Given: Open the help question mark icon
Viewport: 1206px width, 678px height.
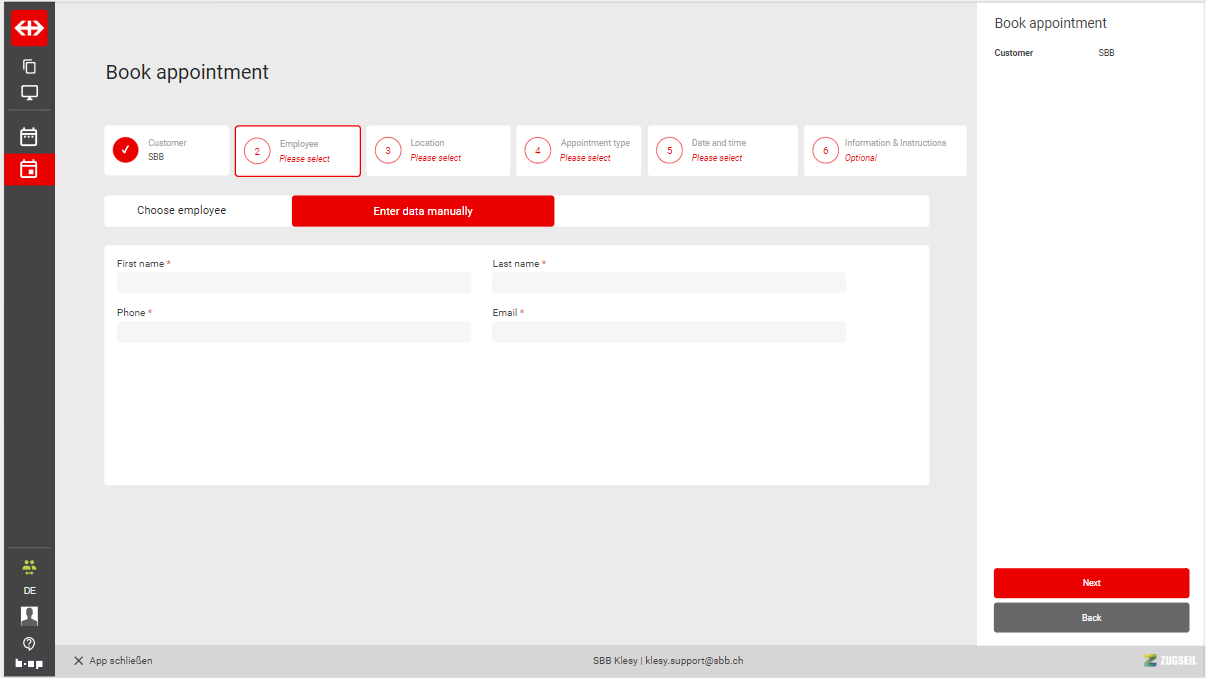Looking at the screenshot, I should (29, 642).
